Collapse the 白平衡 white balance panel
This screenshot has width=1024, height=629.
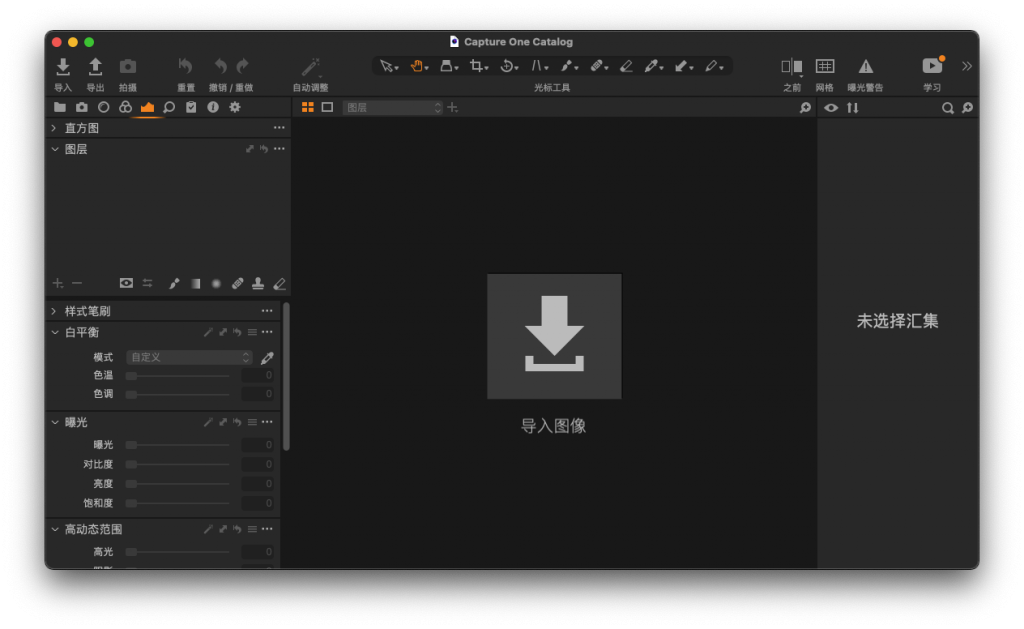pos(54,332)
